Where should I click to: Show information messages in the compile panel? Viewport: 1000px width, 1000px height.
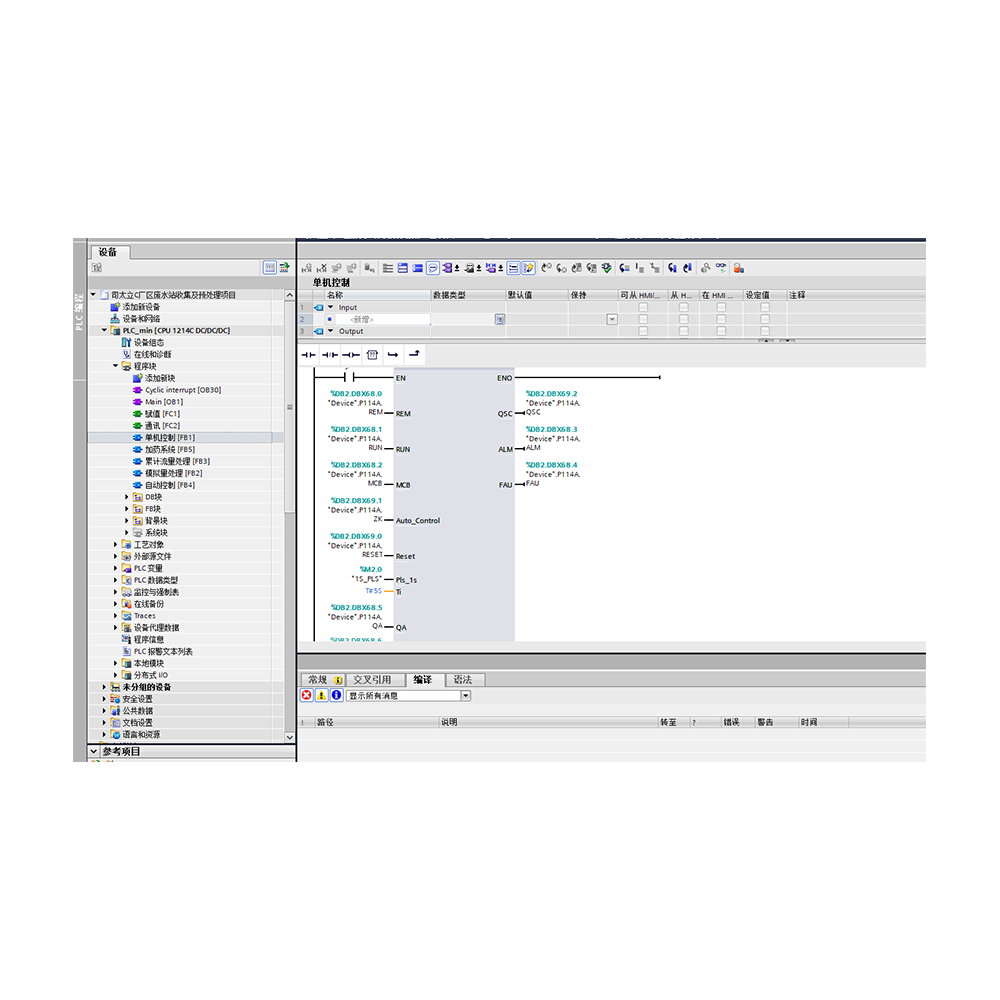(x=336, y=695)
